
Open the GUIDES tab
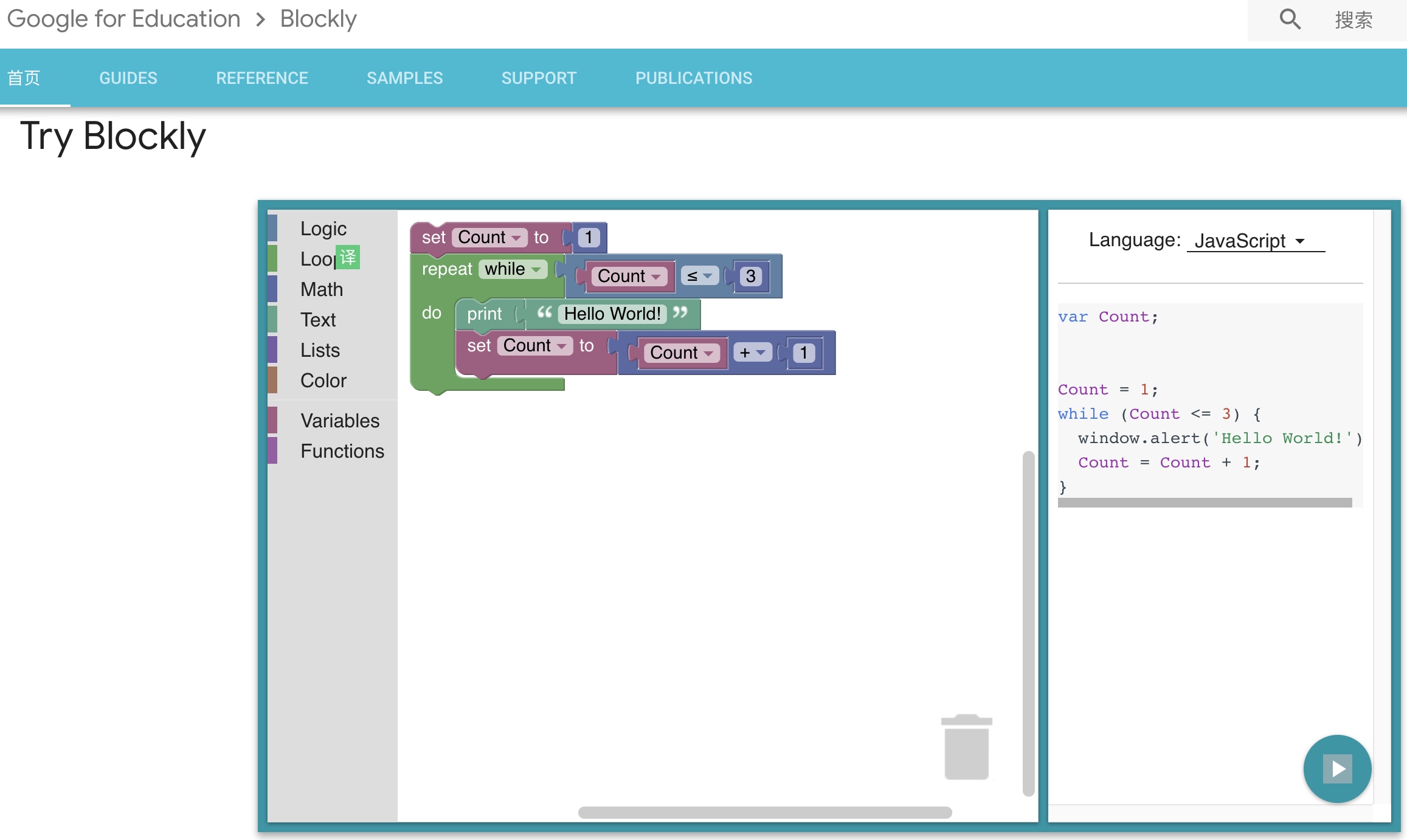coord(128,78)
